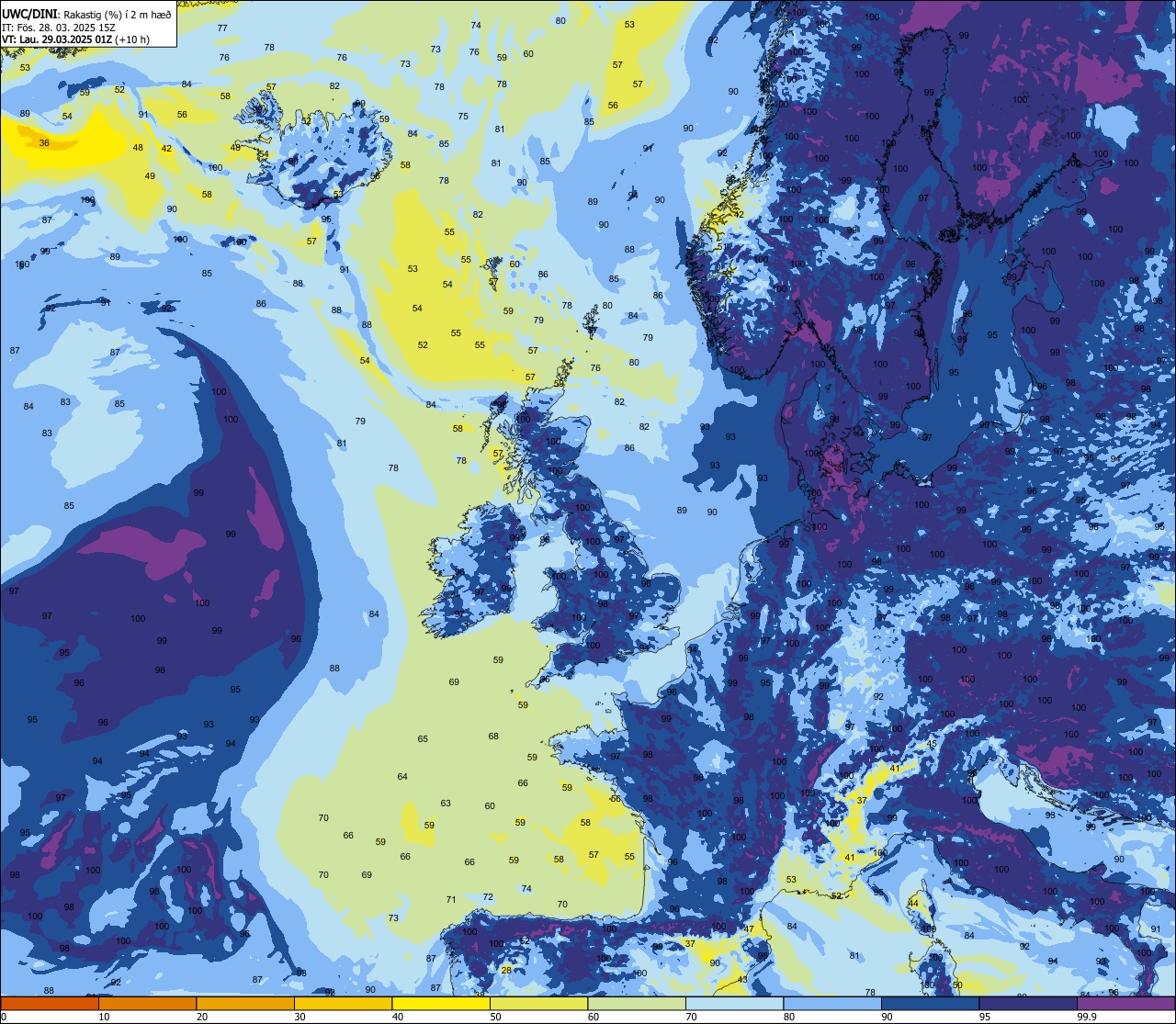Click the humidity value '77' on the map
The width and height of the screenshot is (1176, 1024).
(222, 28)
